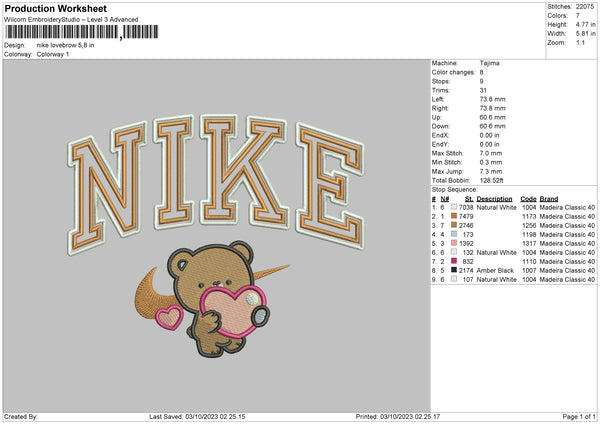Select the brown swatch with 2746 stitches
The height and width of the screenshot is (424, 600).
click(x=454, y=225)
